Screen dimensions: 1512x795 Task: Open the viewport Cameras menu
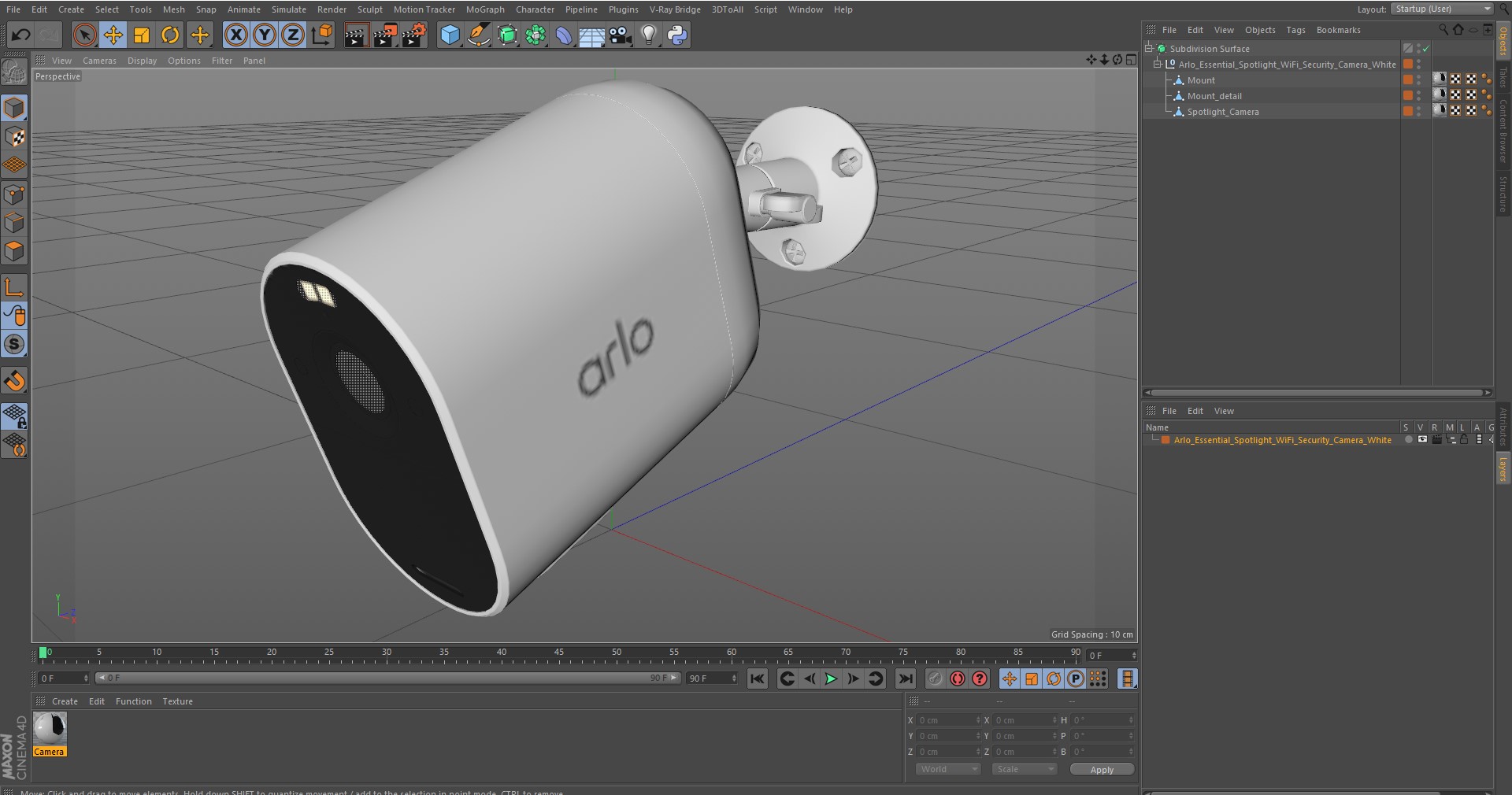pos(99,61)
